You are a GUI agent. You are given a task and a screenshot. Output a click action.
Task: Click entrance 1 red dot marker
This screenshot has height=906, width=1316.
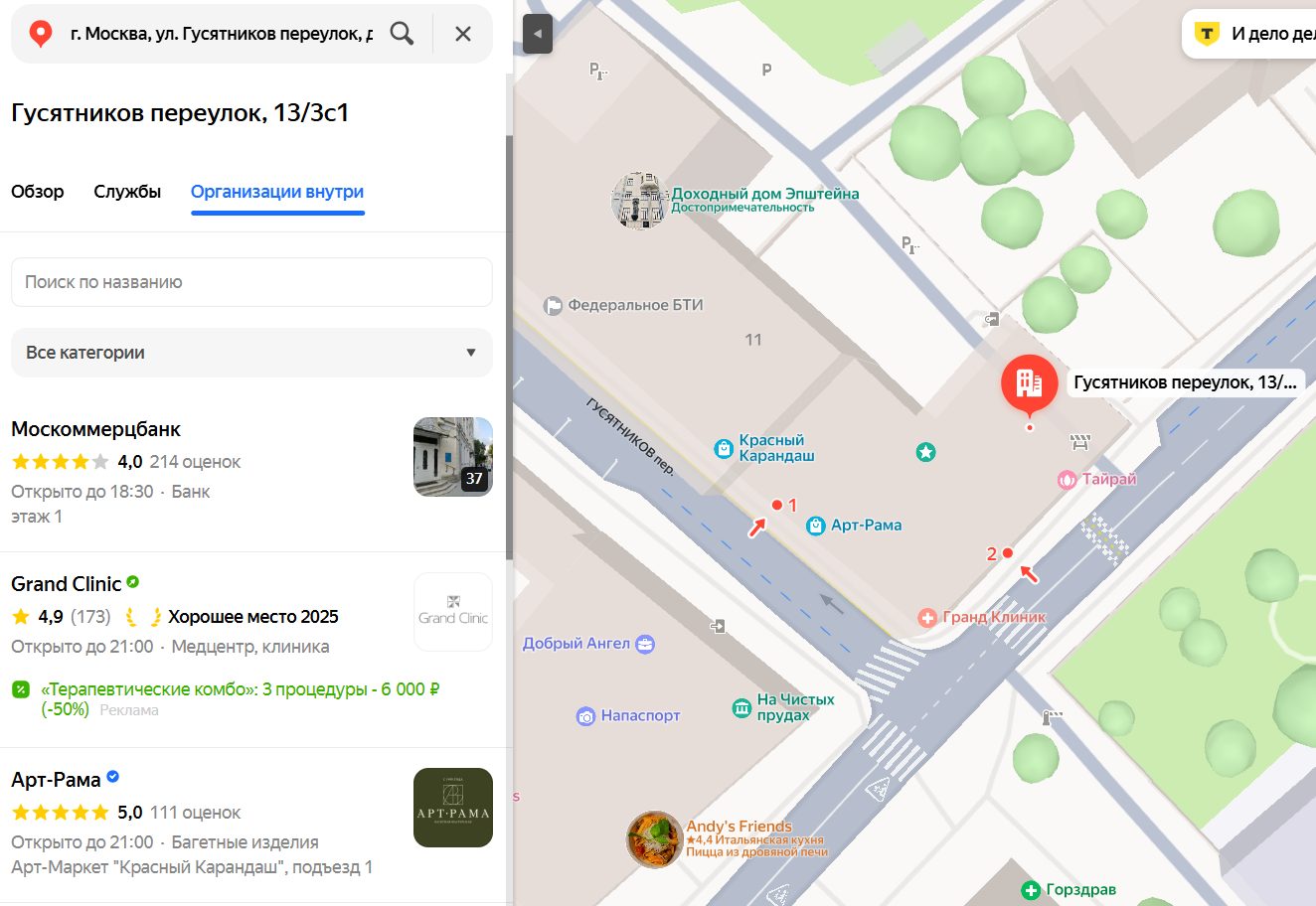[x=777, y=505]
